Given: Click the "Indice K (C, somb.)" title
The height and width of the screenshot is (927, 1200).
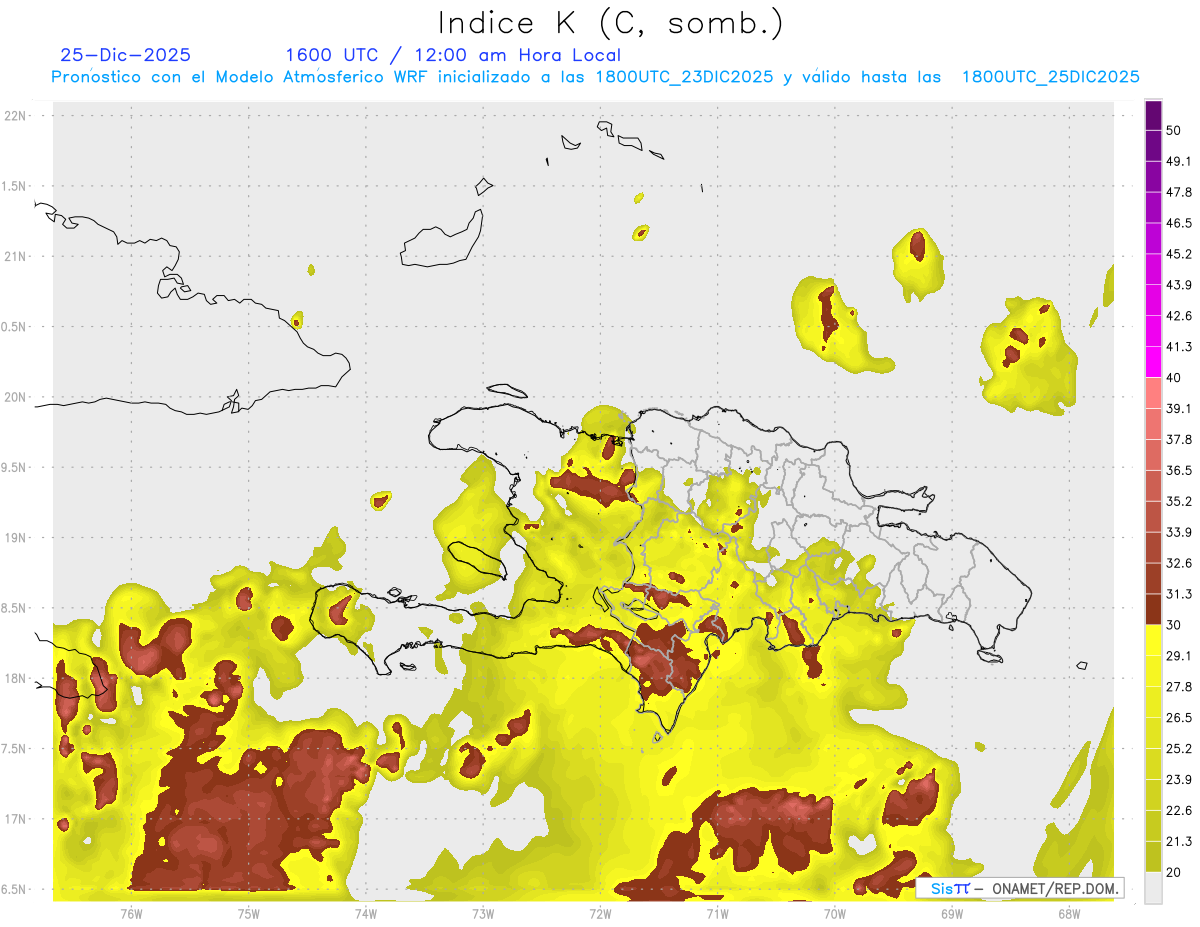Looking at the screenshot, I should tap(610, 23).
